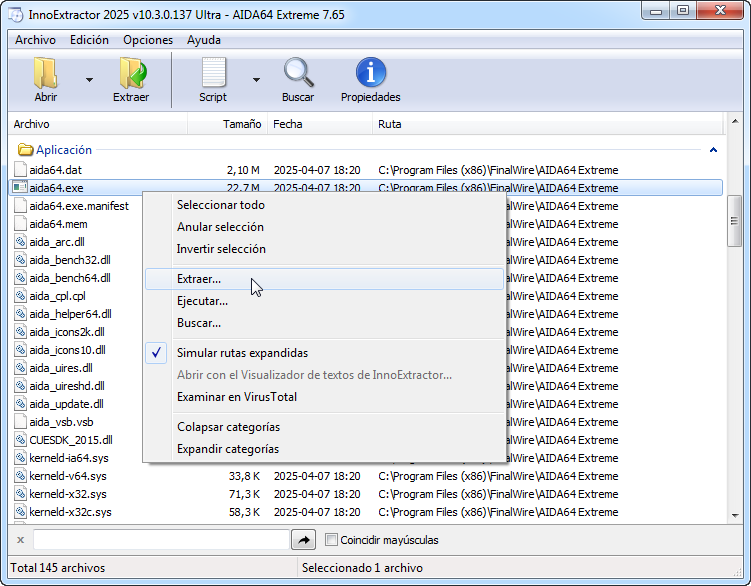
Task: Select the kerneld-v64.sys file icon
Action: [20, 476]
